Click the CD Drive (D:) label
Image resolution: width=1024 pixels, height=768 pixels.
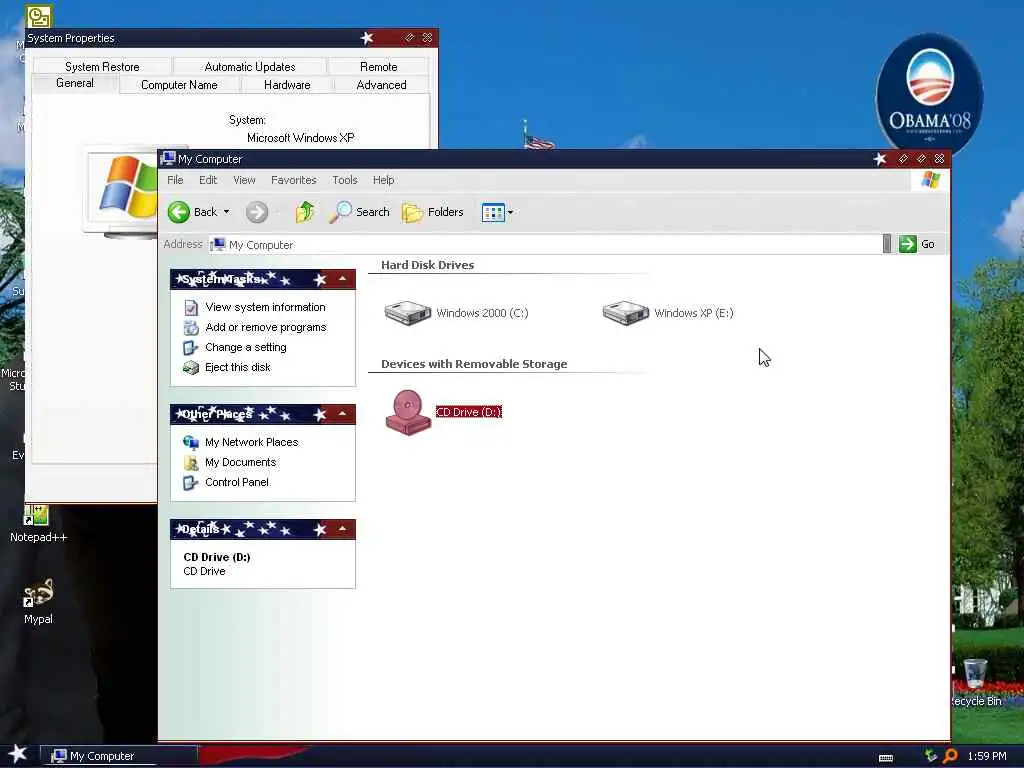(468, 412)
